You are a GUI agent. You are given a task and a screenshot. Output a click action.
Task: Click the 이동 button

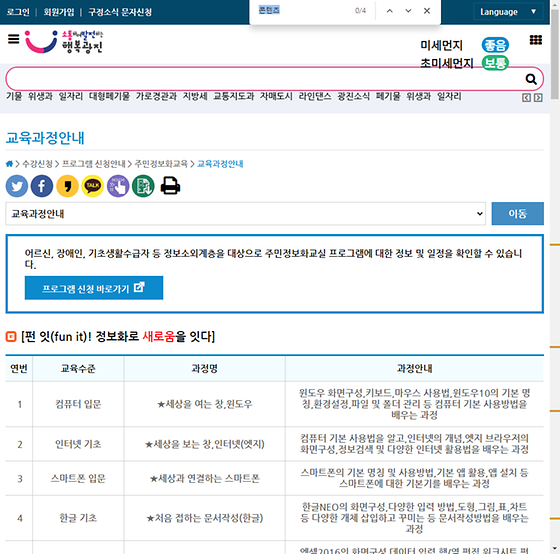click(518, 214)
